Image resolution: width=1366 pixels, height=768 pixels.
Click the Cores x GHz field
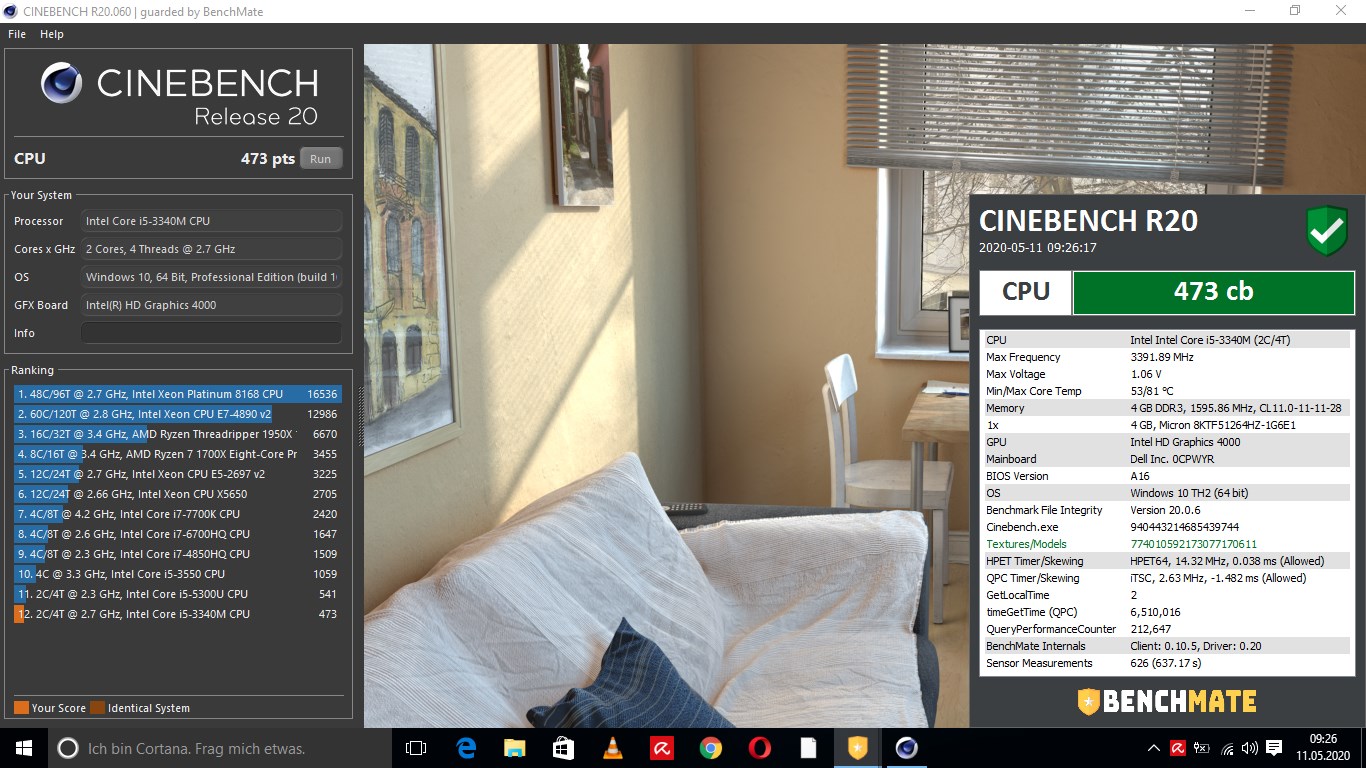pos(211,249)
